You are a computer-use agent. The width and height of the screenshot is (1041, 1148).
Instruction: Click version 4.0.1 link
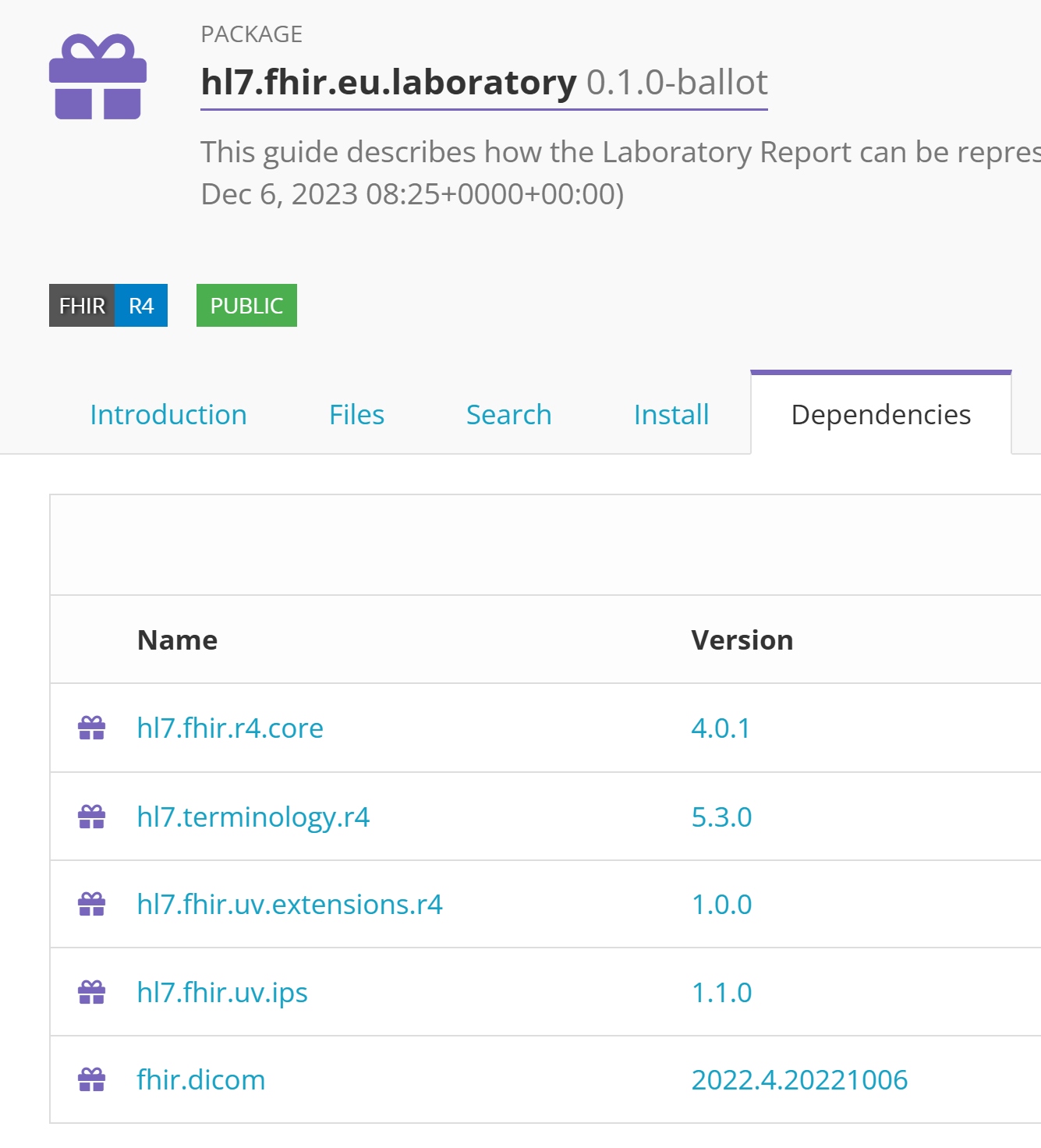click(x=721, y=728)
